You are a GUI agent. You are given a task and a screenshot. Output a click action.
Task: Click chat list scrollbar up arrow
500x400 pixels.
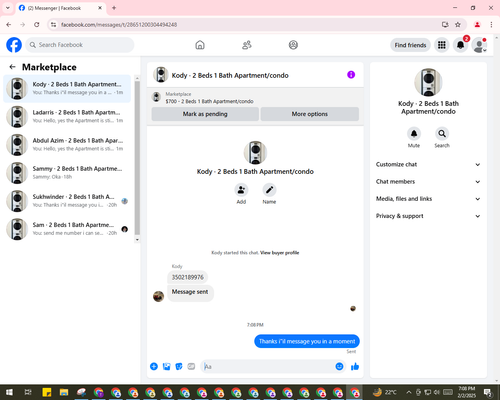pos(137,78)
